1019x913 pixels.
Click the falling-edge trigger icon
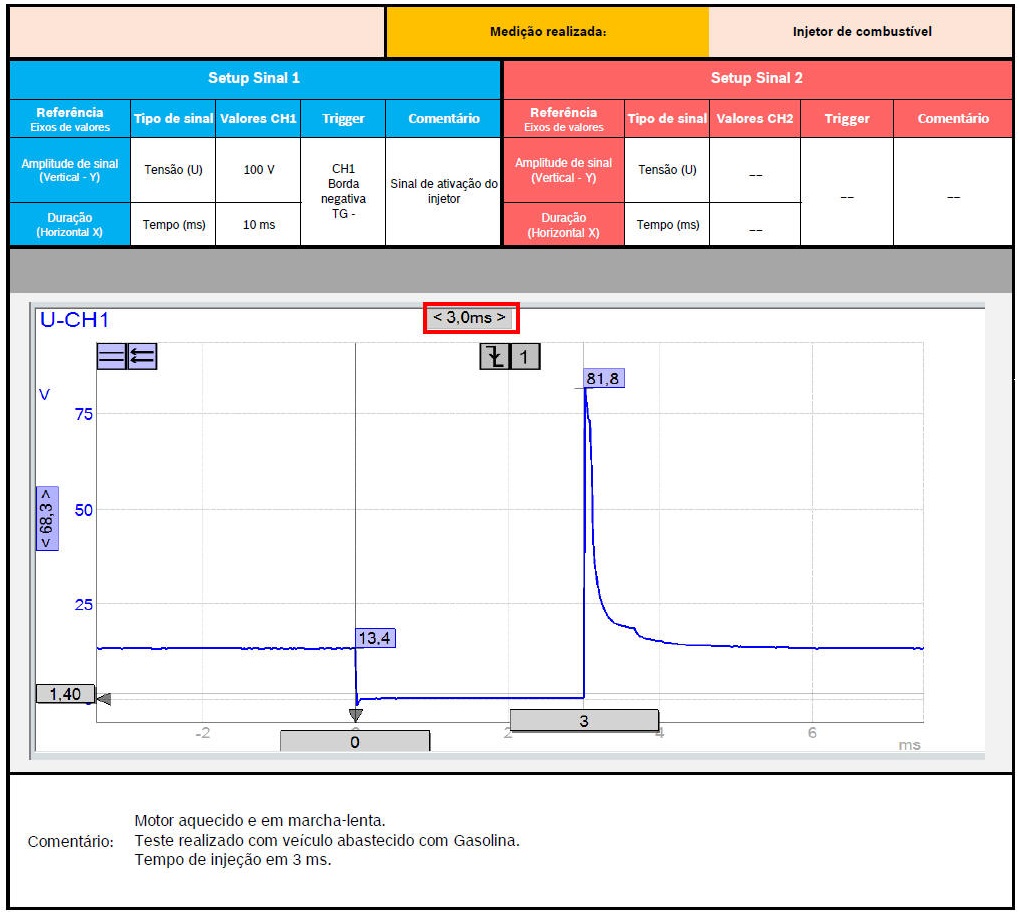coord(494,356)
